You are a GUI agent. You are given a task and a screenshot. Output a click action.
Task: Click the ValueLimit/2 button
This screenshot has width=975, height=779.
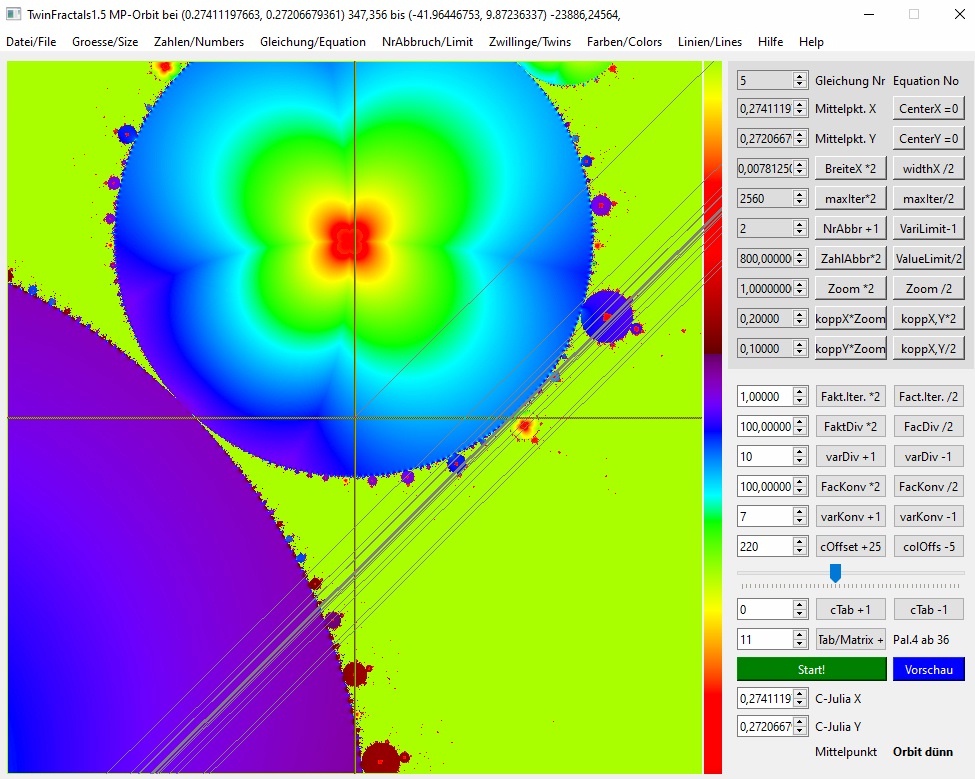pos(928,258)
